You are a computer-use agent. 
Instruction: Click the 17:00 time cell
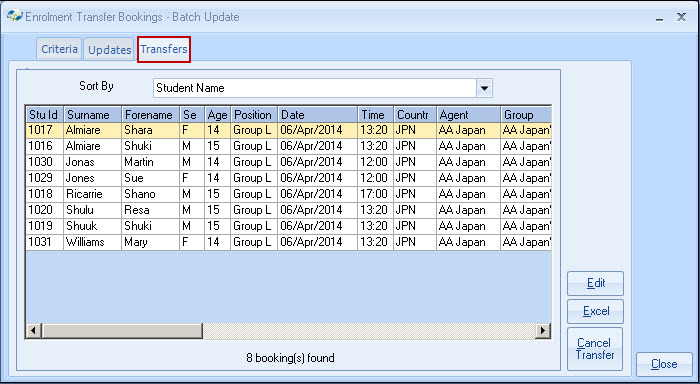point(375,194)
